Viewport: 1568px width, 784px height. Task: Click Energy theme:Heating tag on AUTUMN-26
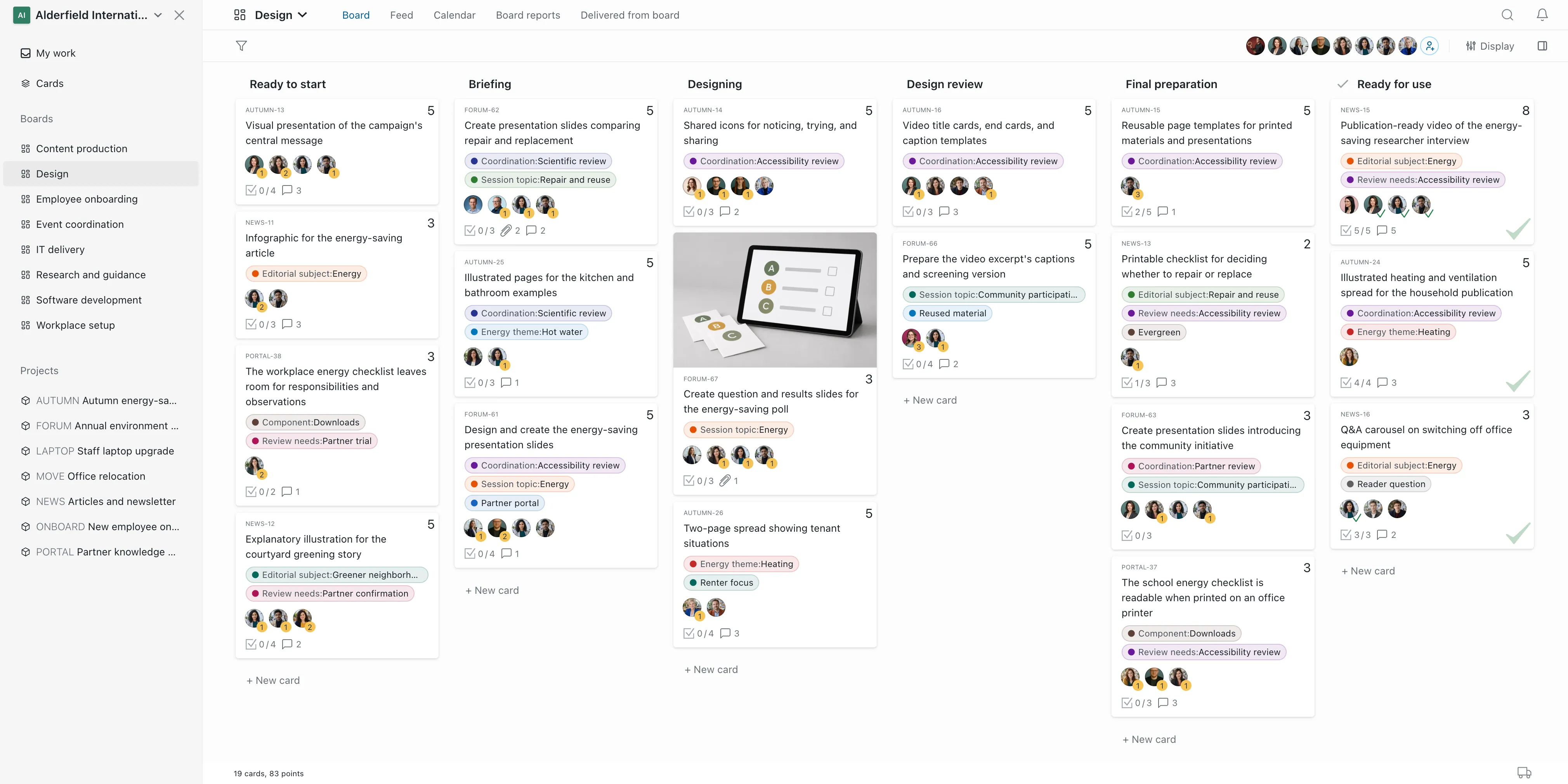741,564
